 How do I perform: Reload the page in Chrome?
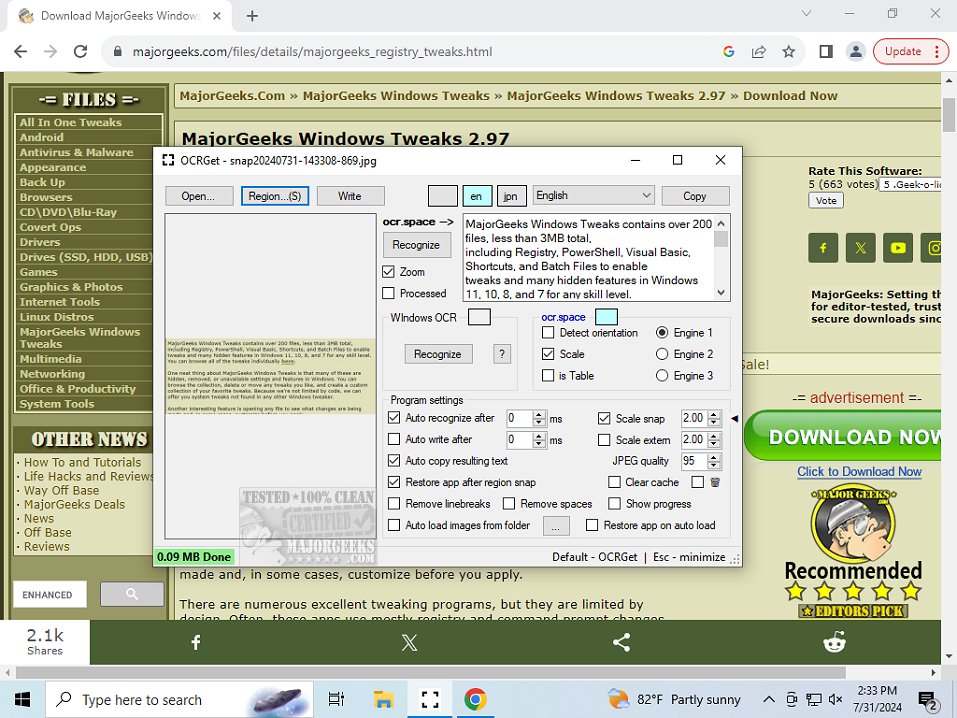81,52
